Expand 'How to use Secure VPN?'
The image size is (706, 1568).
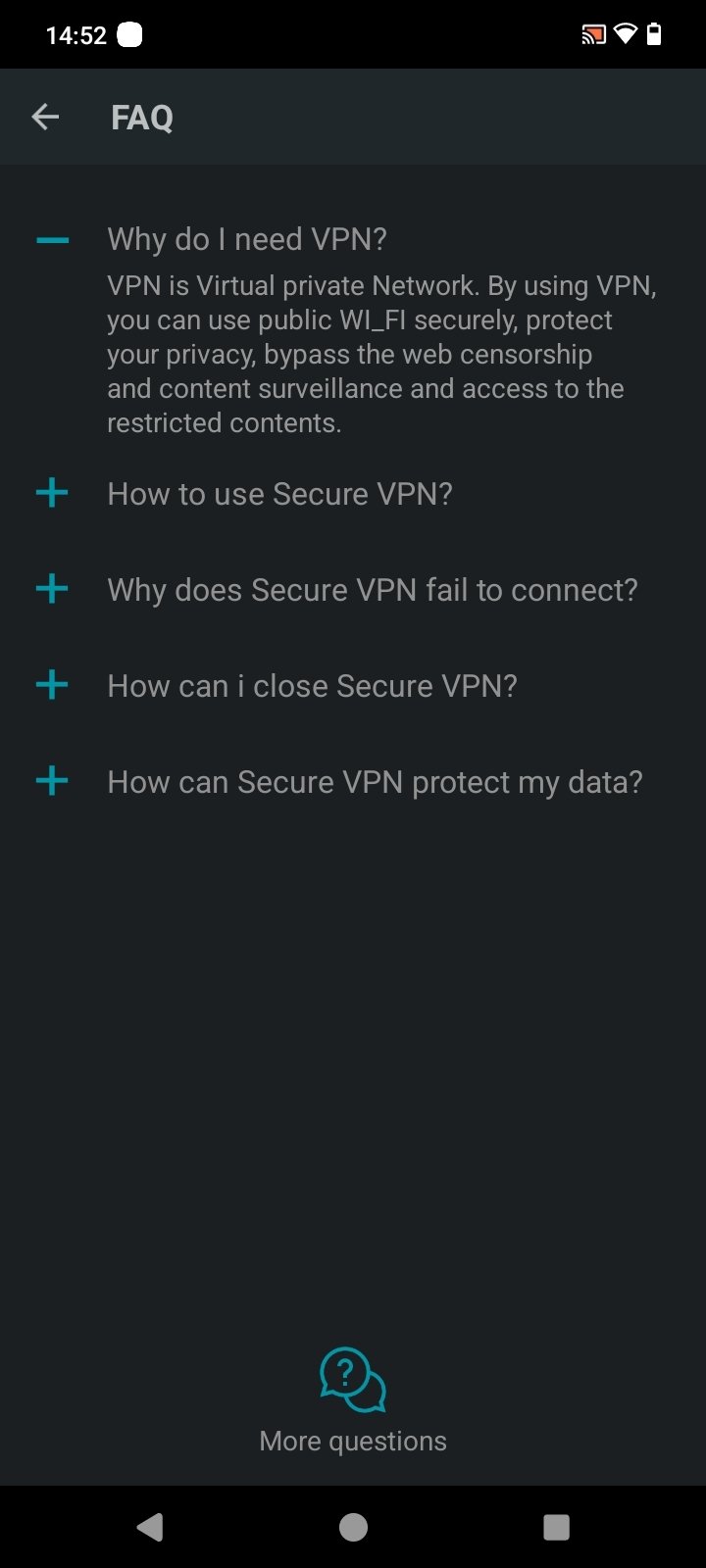pyautogui.click(x=280, y=494)
